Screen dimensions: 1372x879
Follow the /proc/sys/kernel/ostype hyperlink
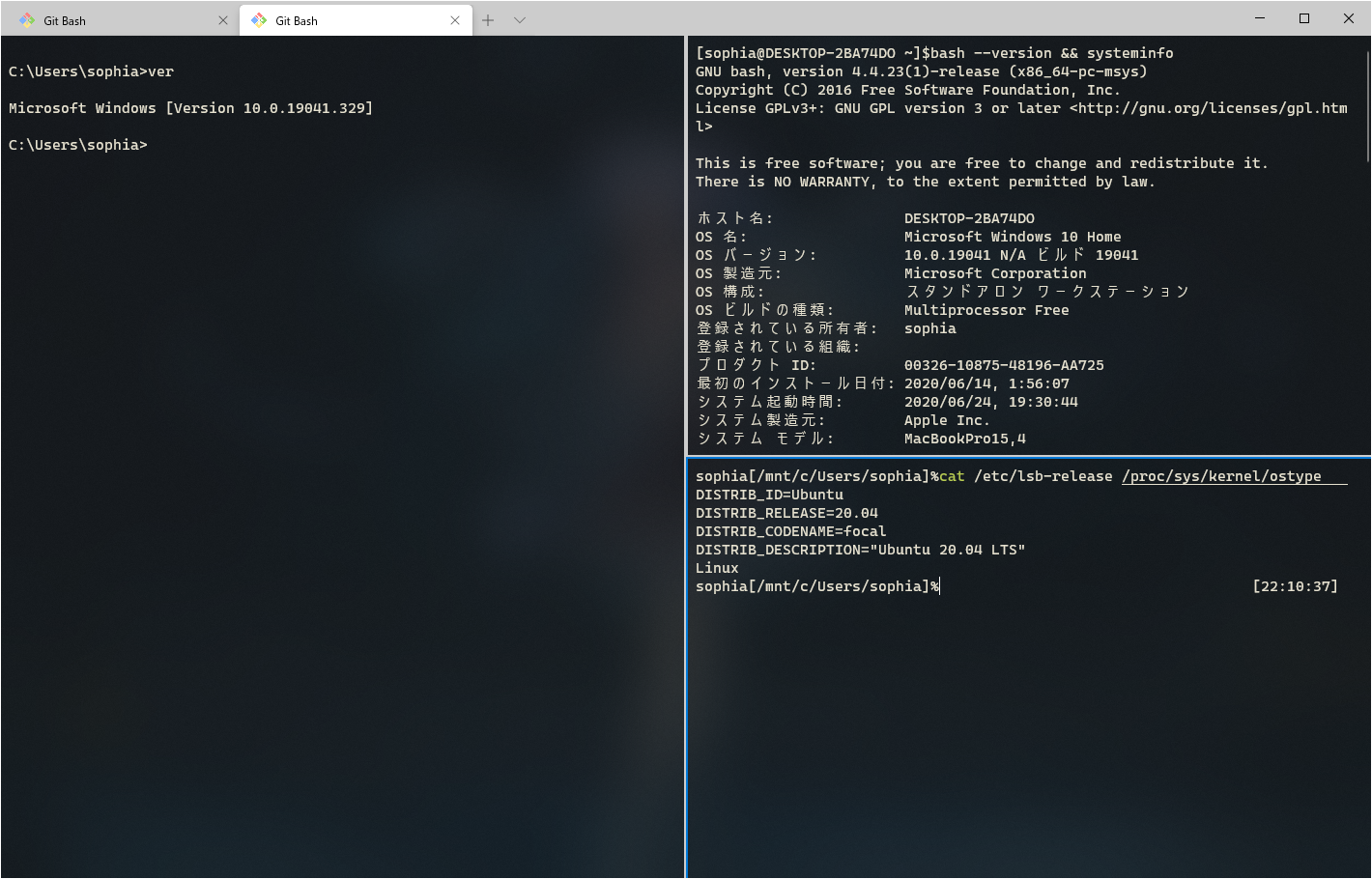click(1221, 475)
